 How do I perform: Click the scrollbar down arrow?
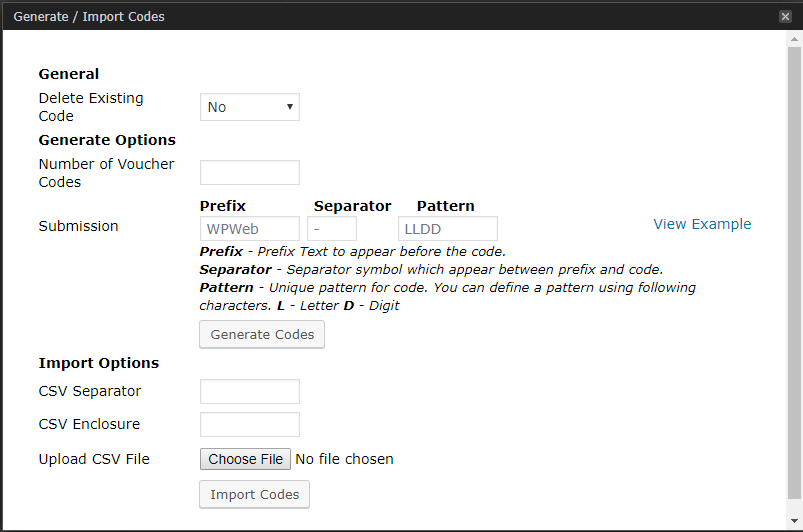click(794, 523)
